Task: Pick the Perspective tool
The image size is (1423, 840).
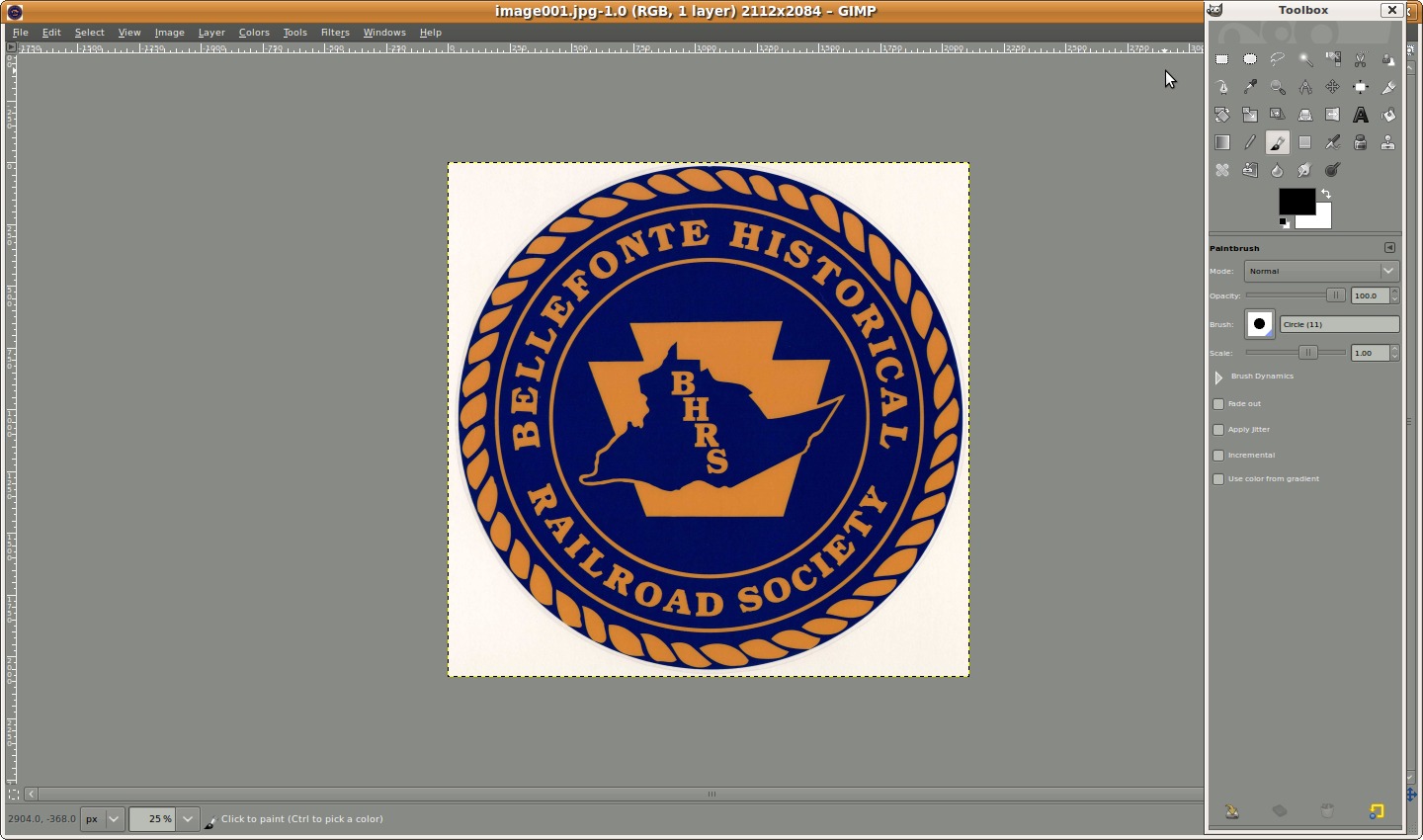Action: click(1305, 115)
